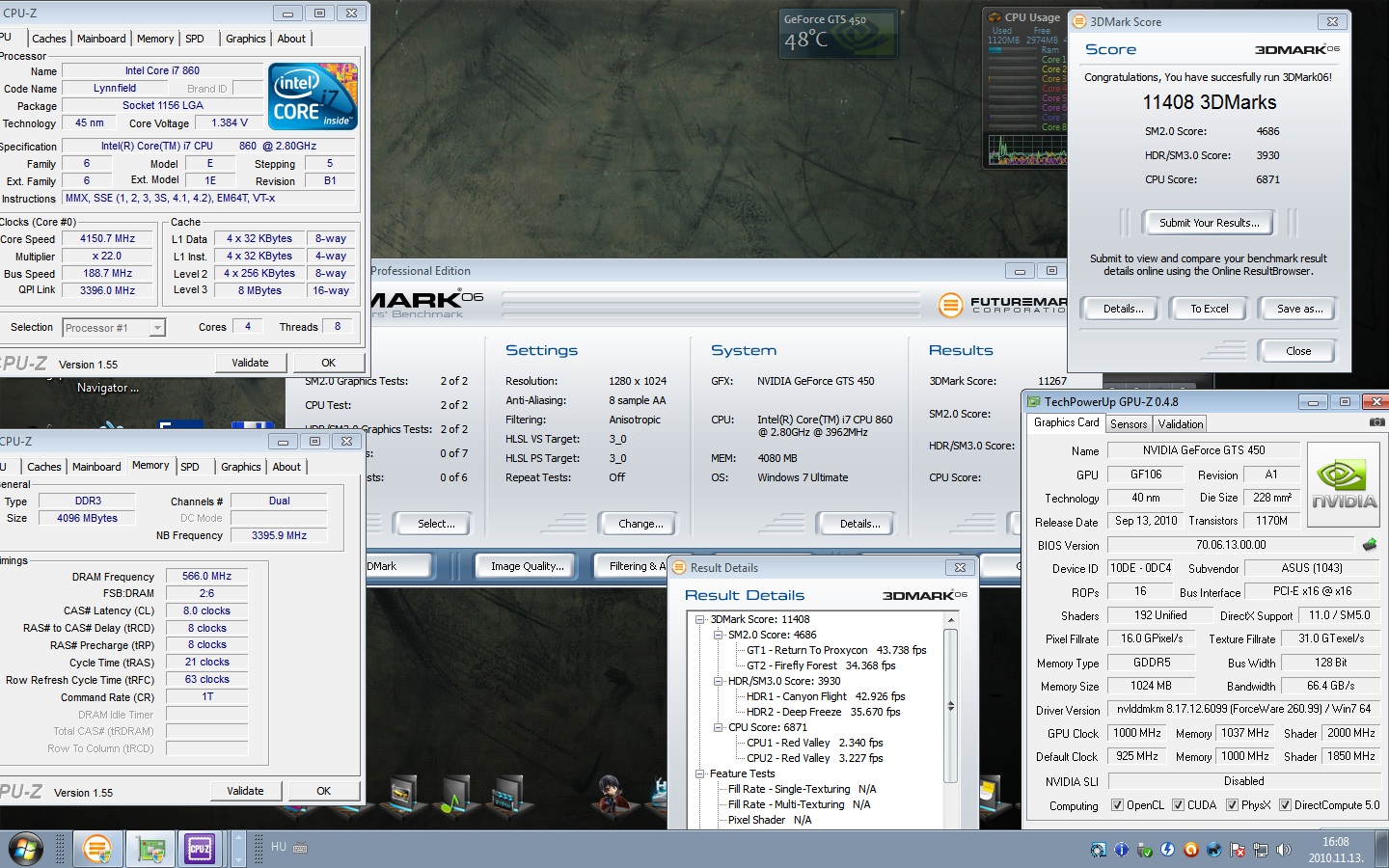Select HDR2 - Deep Freeze result row
The height and width of the screenshot is (868, 1389).
click(823, 712)
